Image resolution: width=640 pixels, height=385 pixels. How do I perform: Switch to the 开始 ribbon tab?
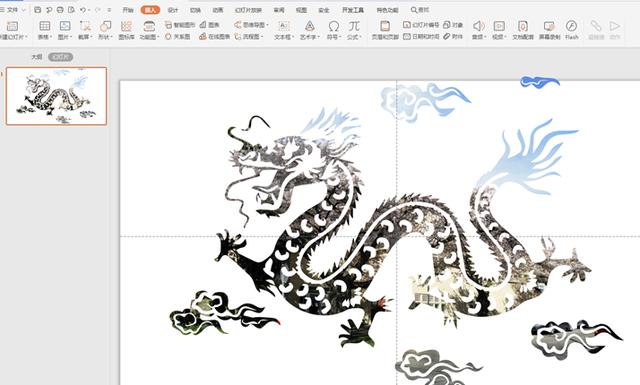click(x=128, y=10)
